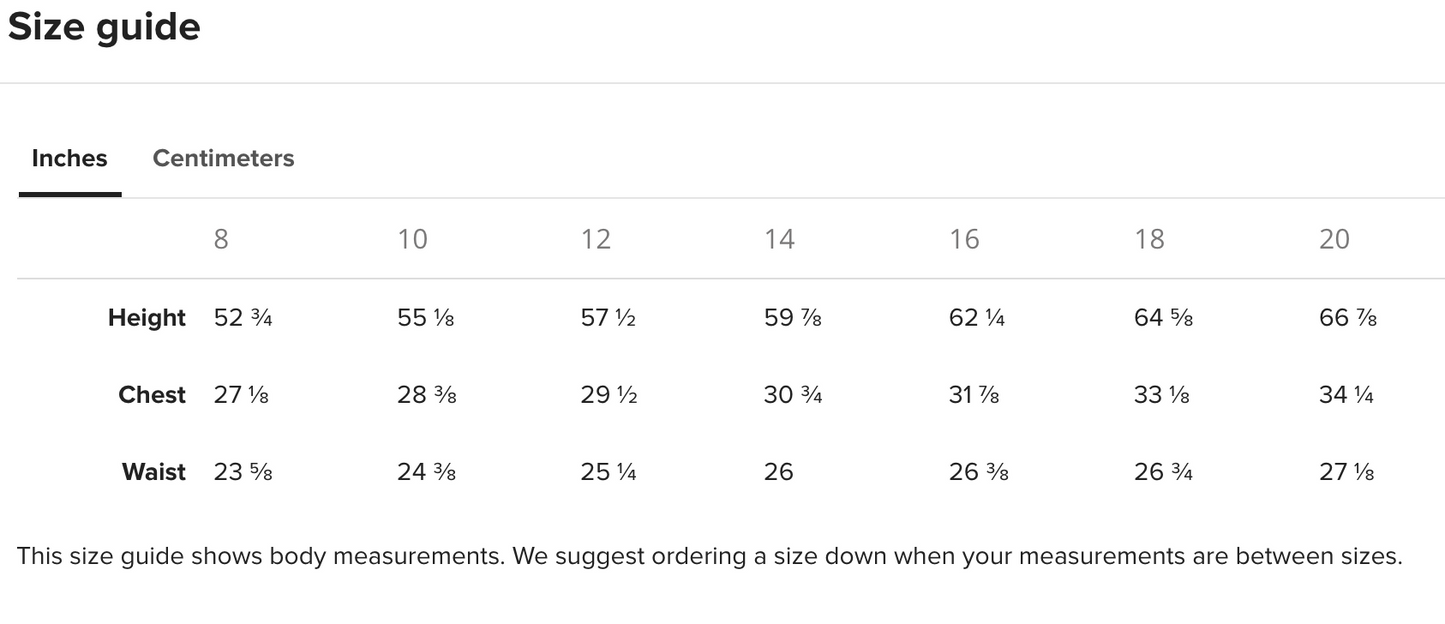1445x624 pixels.
Task: Click the size 18 column header
Action: 1149,239
